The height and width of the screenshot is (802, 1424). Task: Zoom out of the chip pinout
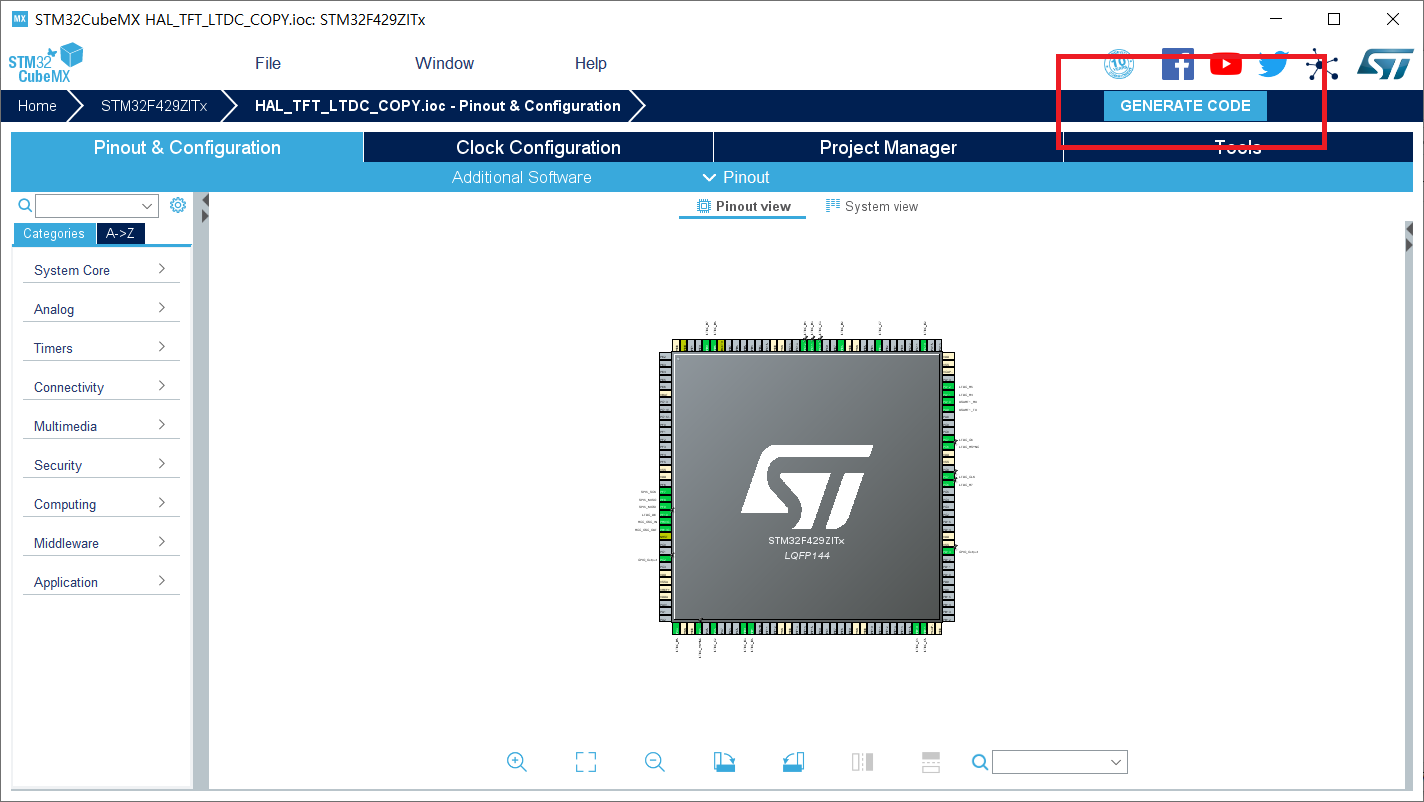coord(655,762)
